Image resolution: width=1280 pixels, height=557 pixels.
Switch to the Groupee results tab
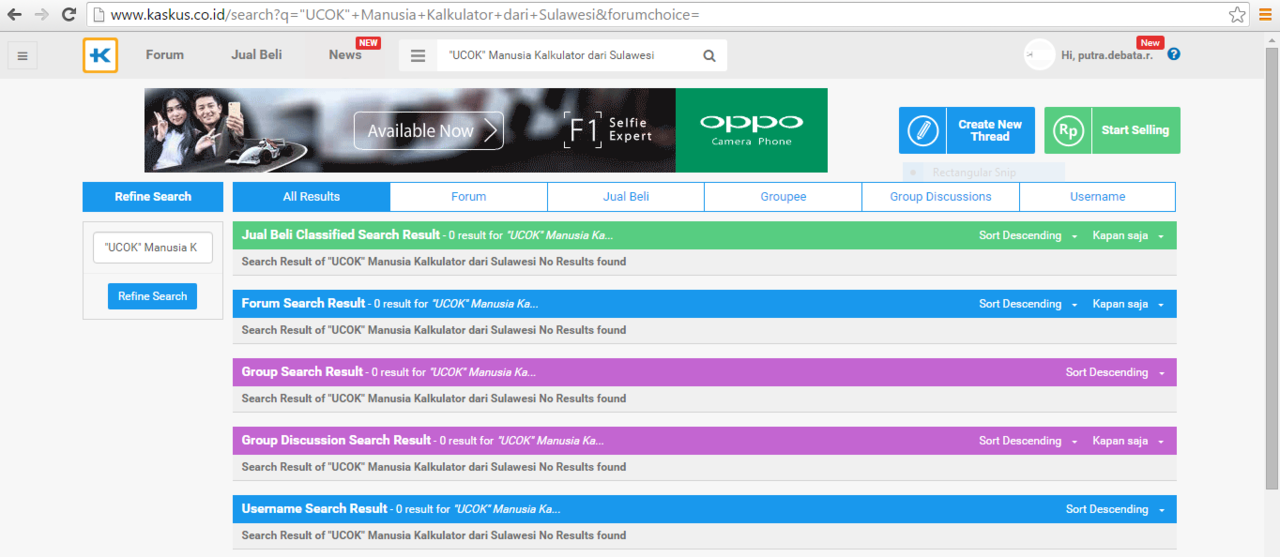click(783, 197)
